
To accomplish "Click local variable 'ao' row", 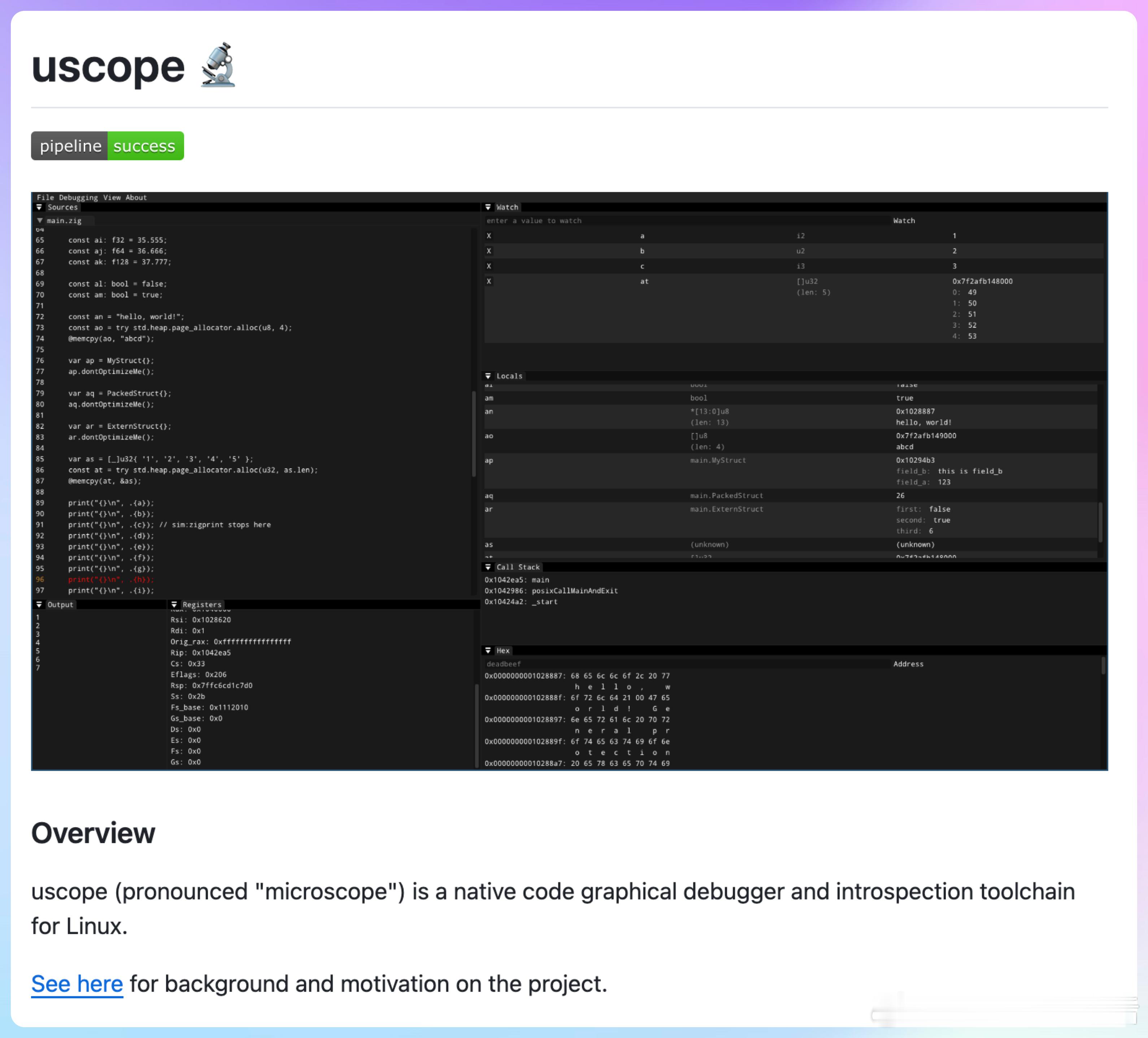I will [x=790, y=441].
